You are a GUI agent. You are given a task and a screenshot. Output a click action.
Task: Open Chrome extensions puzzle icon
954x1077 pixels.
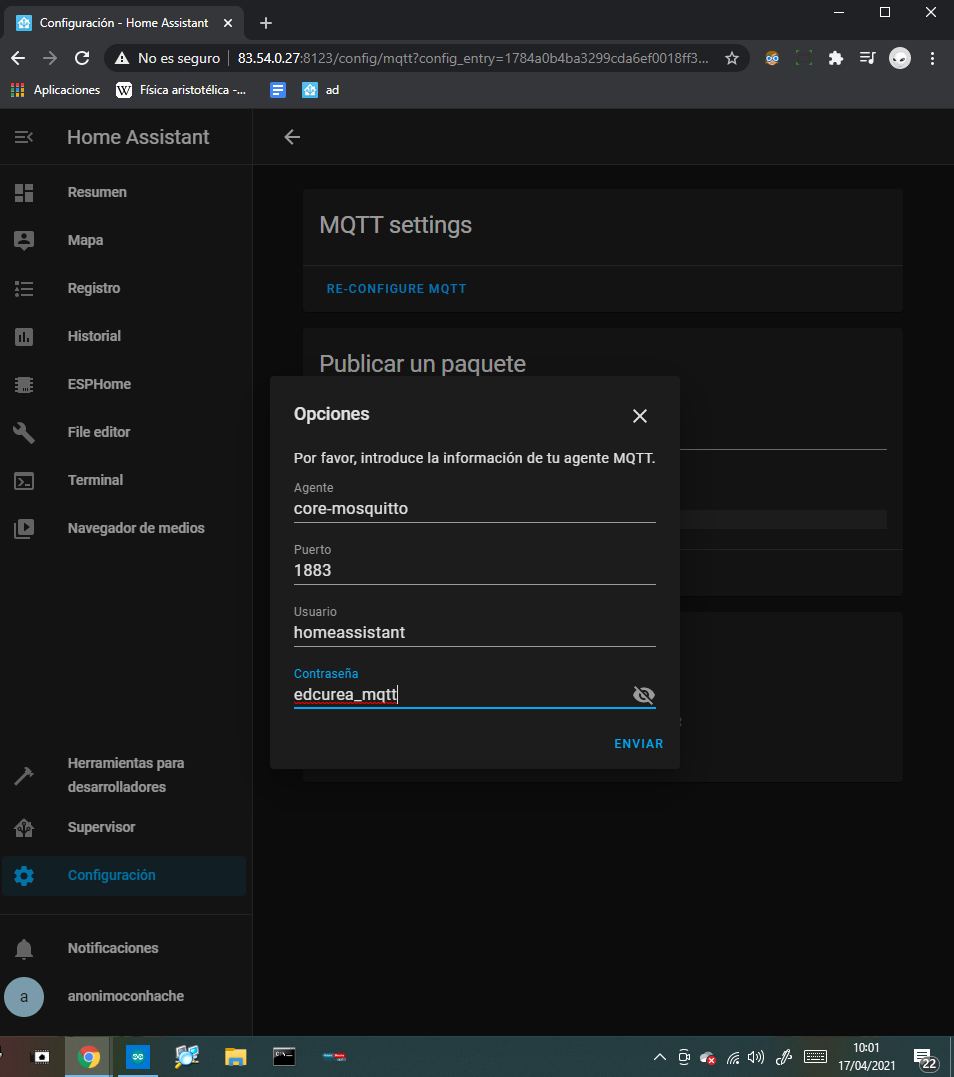(x=836, y=58)
